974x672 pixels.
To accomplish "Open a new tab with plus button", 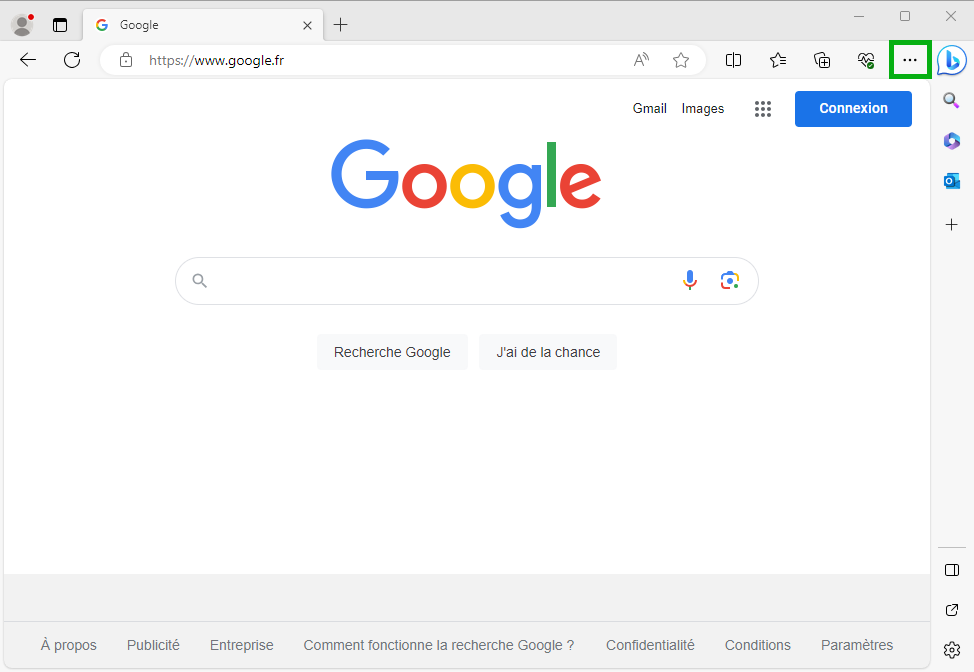I will pos(340,25).
